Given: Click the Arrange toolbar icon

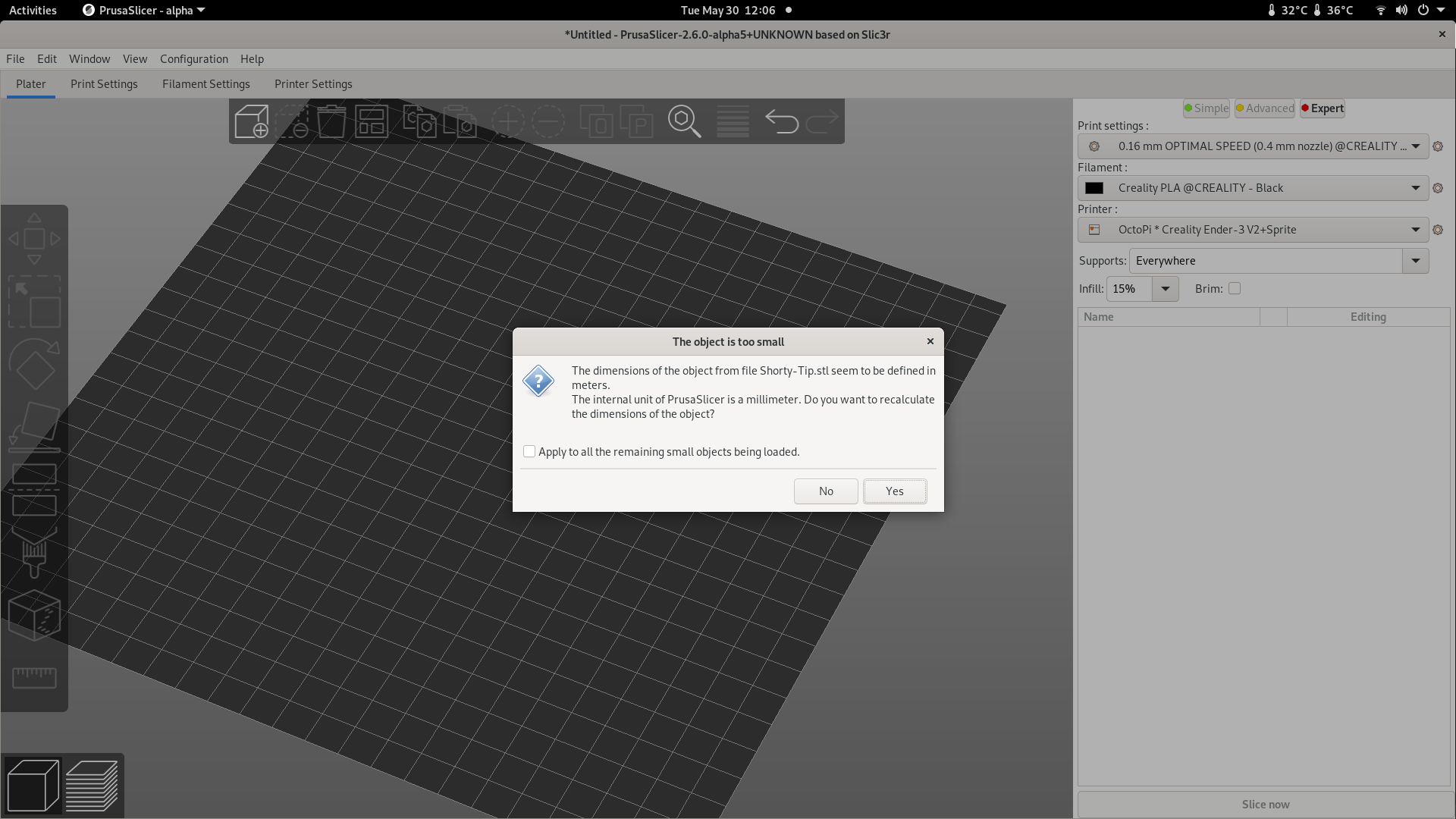Looking at the screenshot, I should (372, 121).
